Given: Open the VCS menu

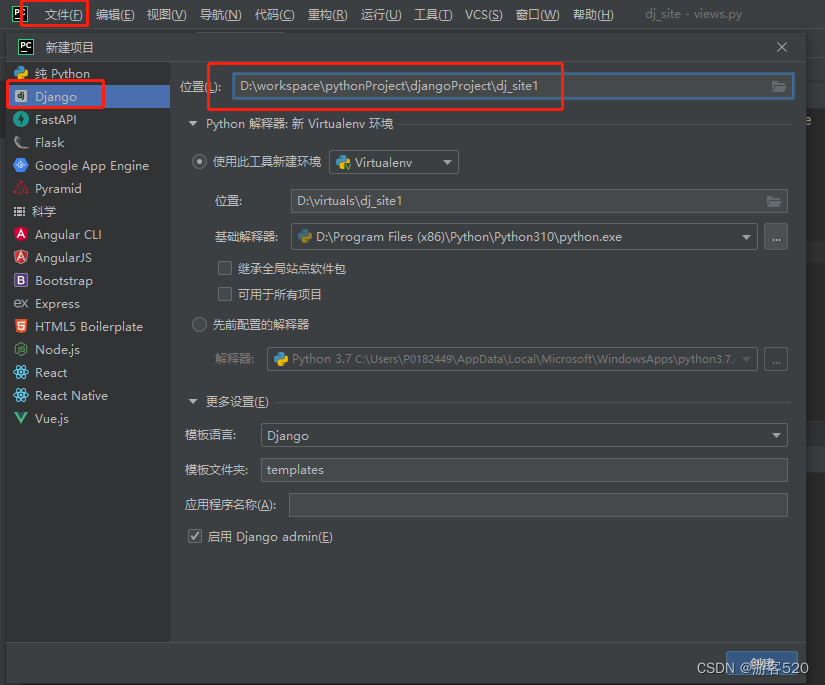Looking at the screenshot, I should [x=483, y=14].
